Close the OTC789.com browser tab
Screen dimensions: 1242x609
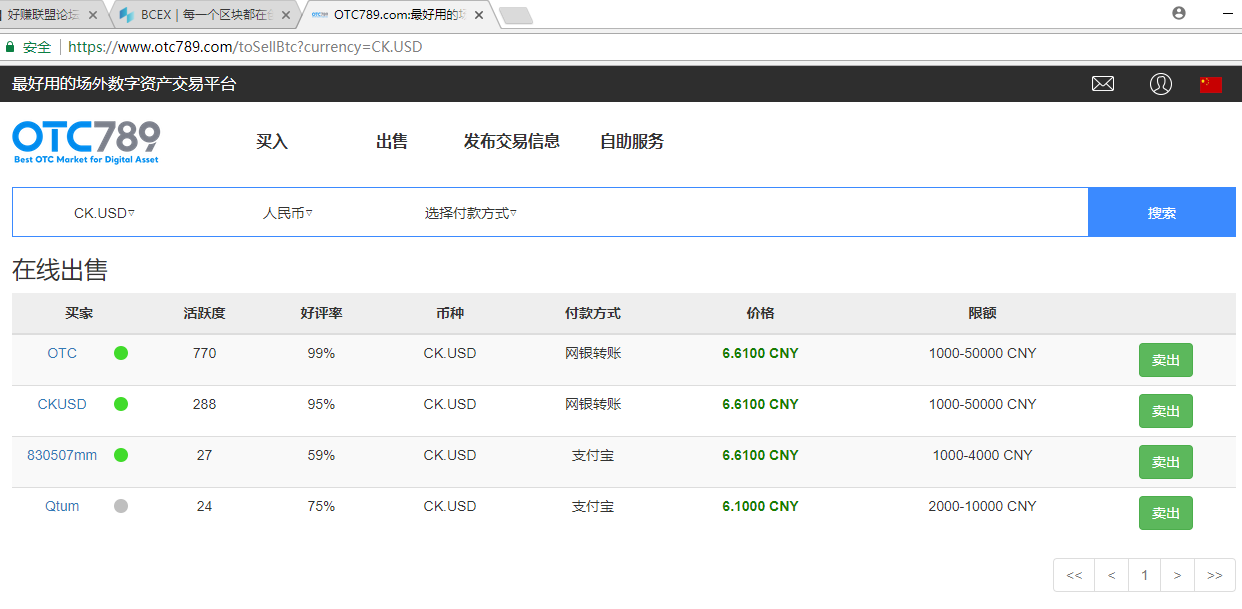click(x=478, y=15)
